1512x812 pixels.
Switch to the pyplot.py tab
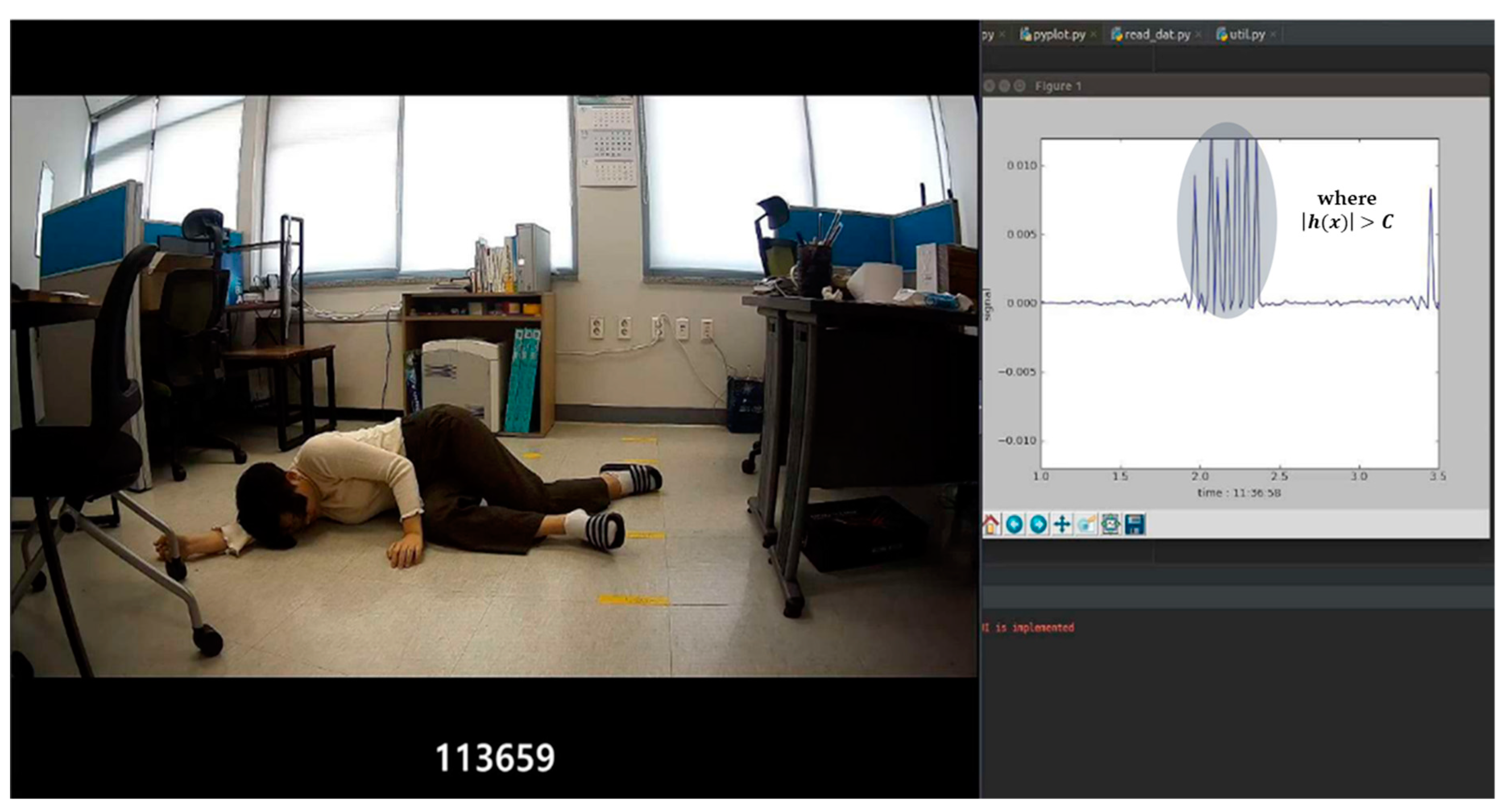(1058, 35)
